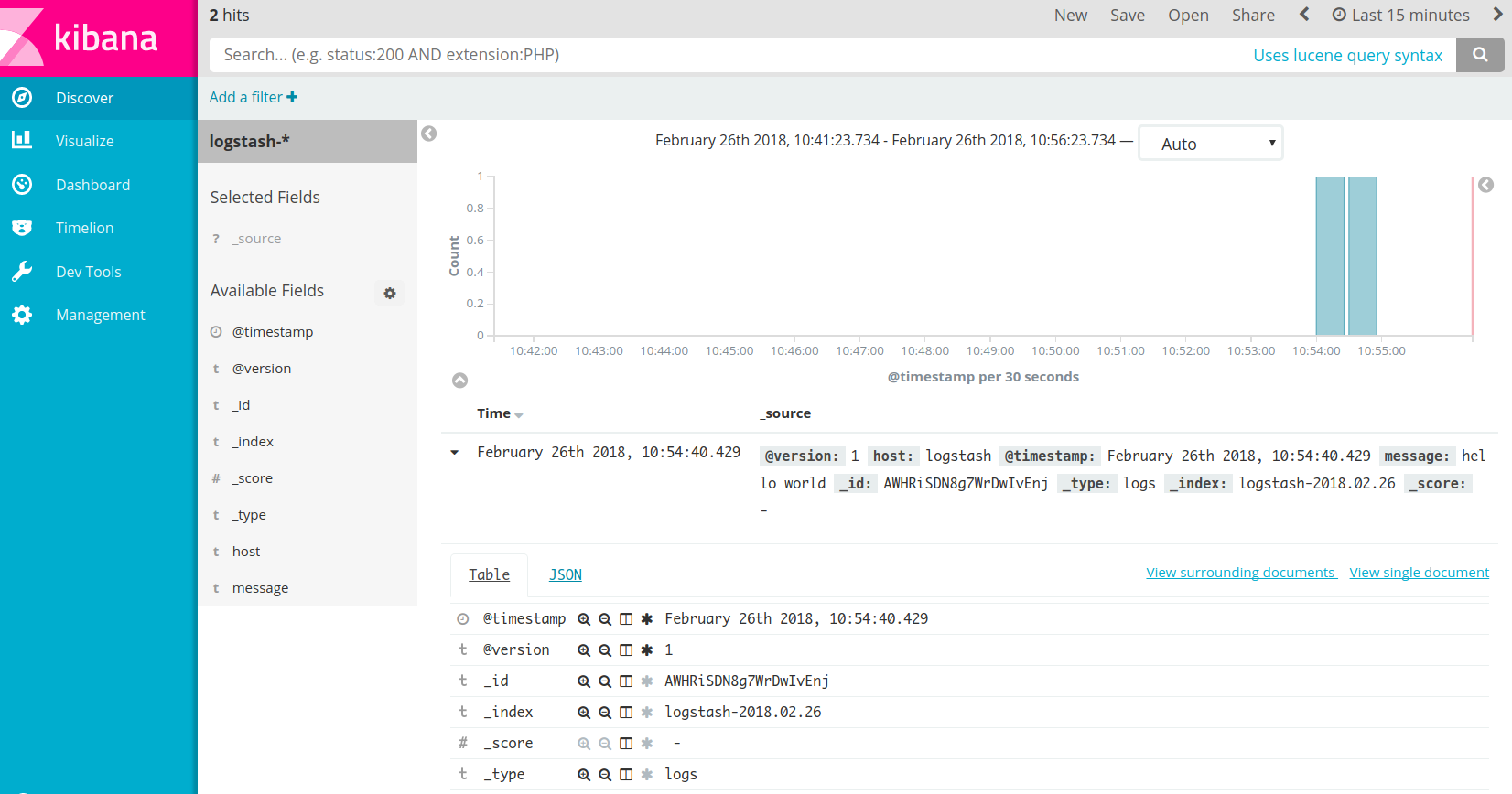
Task: Click the first histogram bar near 10:54:00
Action: tap(1330, 256)
